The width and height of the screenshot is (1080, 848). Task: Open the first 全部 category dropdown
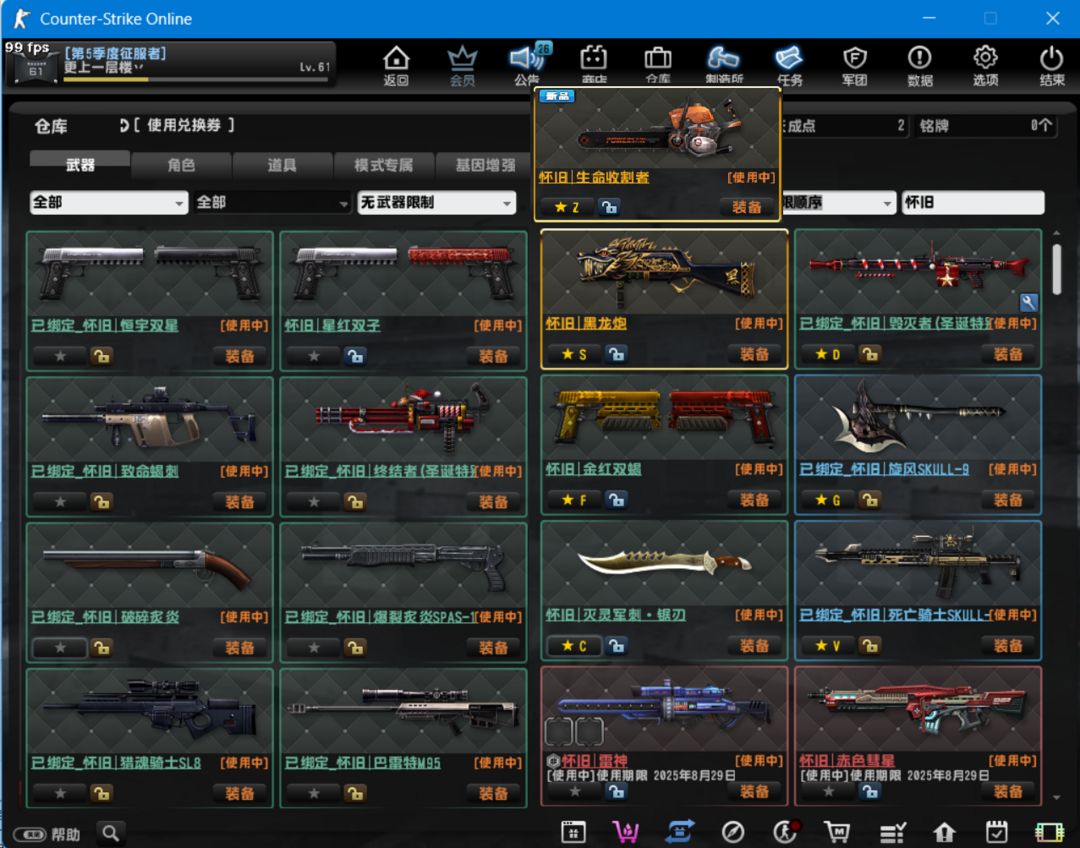pyautogui.click(x=109, y=202)
